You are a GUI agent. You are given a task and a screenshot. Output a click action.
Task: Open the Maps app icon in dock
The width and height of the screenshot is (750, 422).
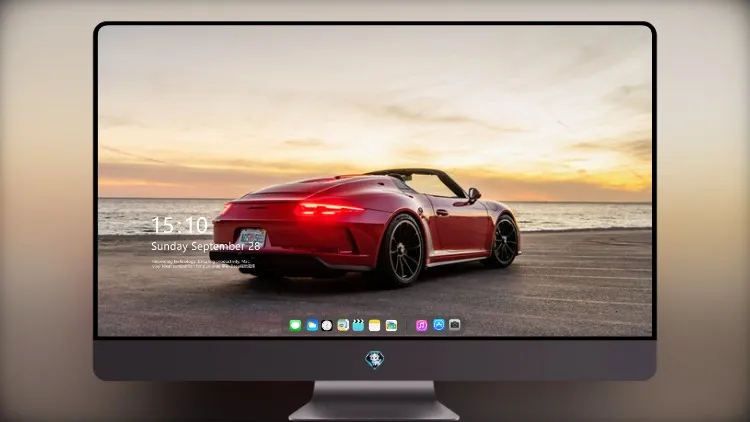pyautogui.click(x=343, y=325)
